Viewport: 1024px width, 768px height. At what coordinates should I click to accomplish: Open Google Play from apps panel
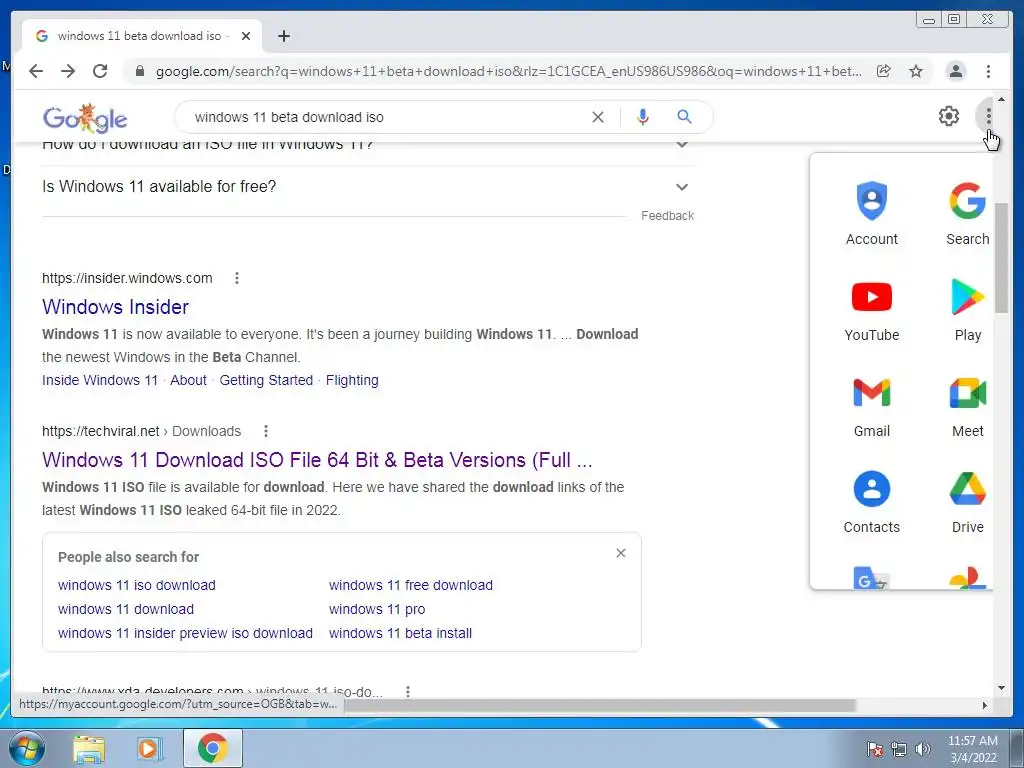(x=967, y=310)
